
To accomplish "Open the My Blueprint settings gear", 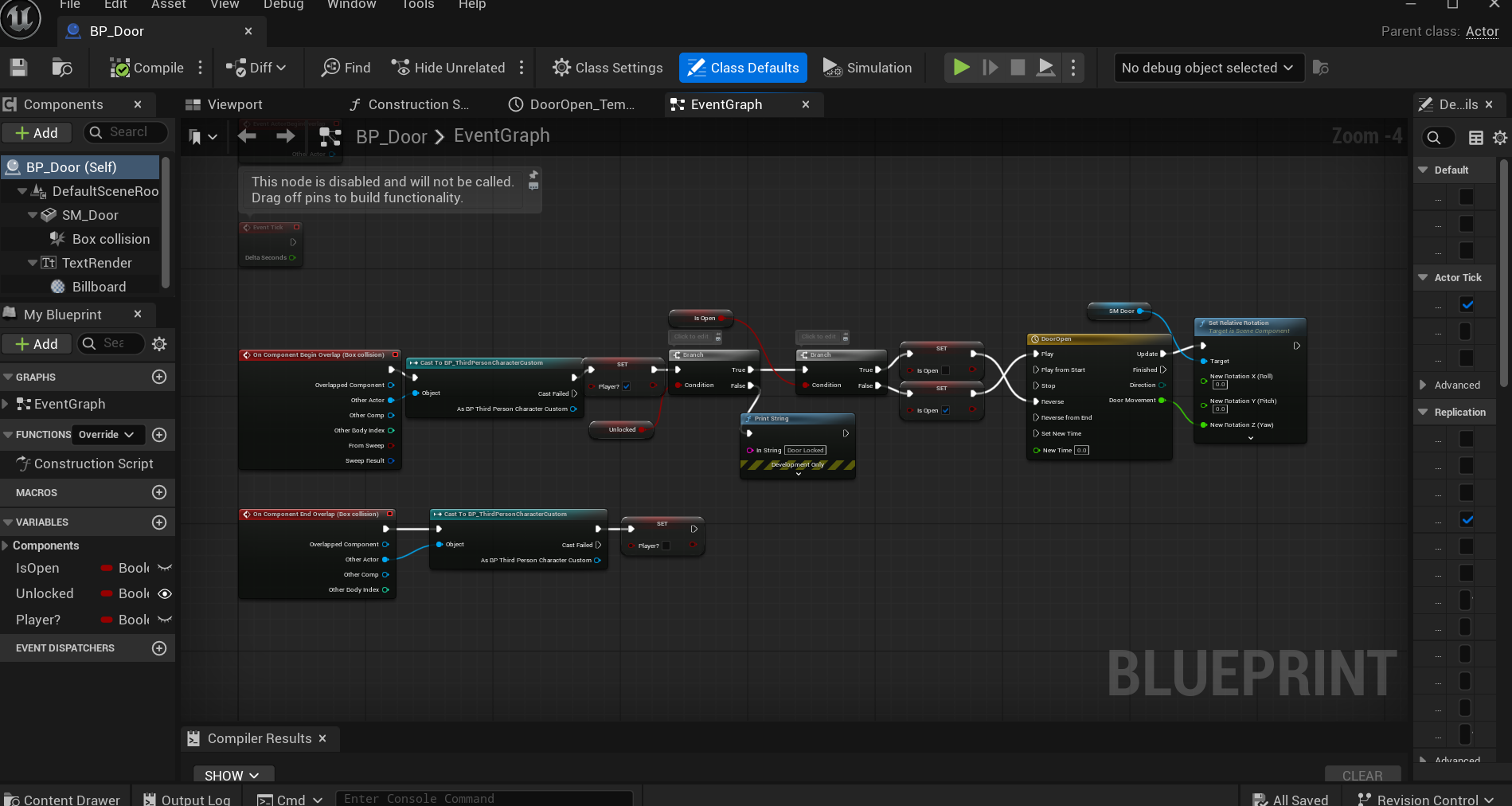I will [159, 344].
